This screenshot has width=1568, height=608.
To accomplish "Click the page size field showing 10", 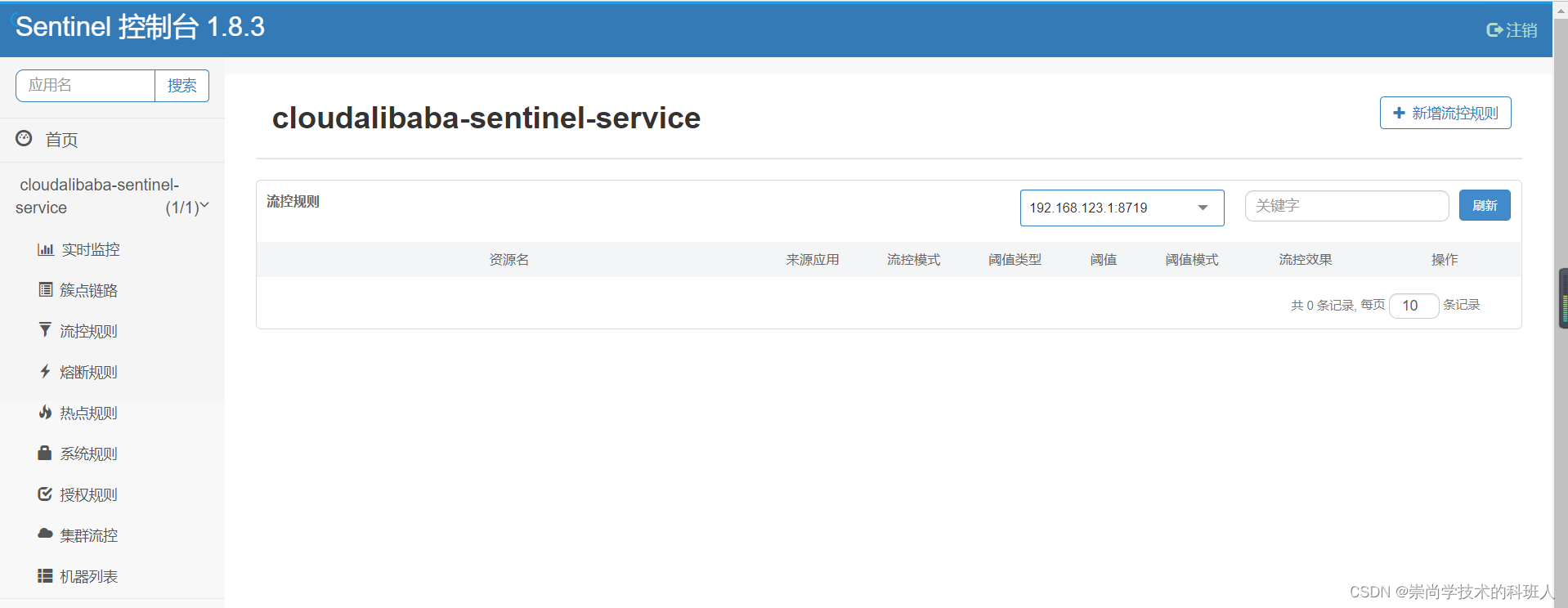I will (1413, 306).
